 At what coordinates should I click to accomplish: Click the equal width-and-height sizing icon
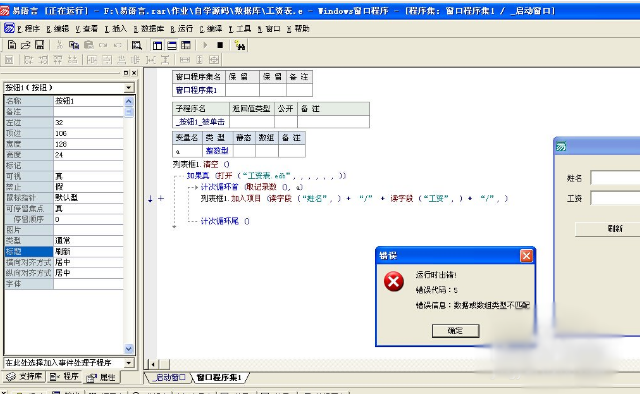tap(214, 60)
